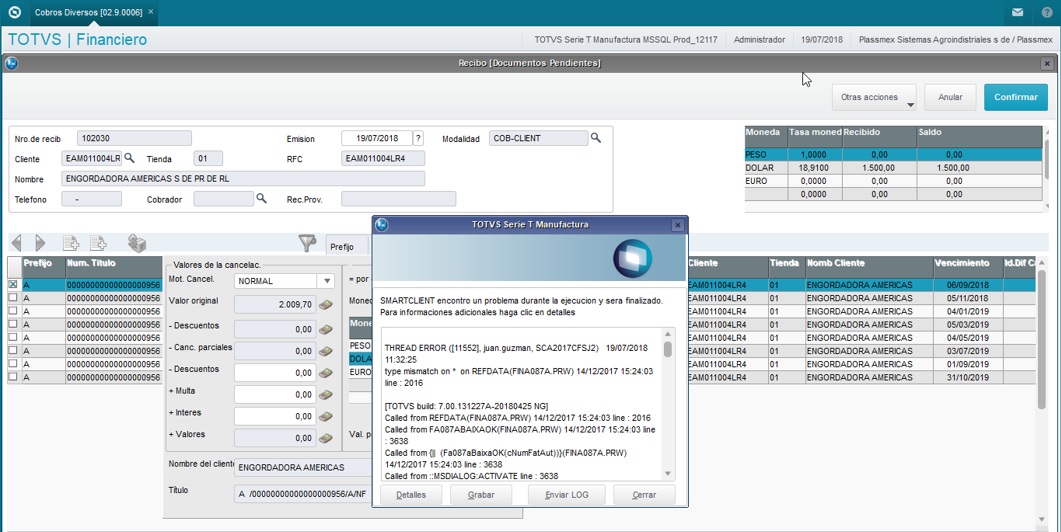1061x532 pixels.
Task: Click the Recibo window title icon
Action: point(11,63)
